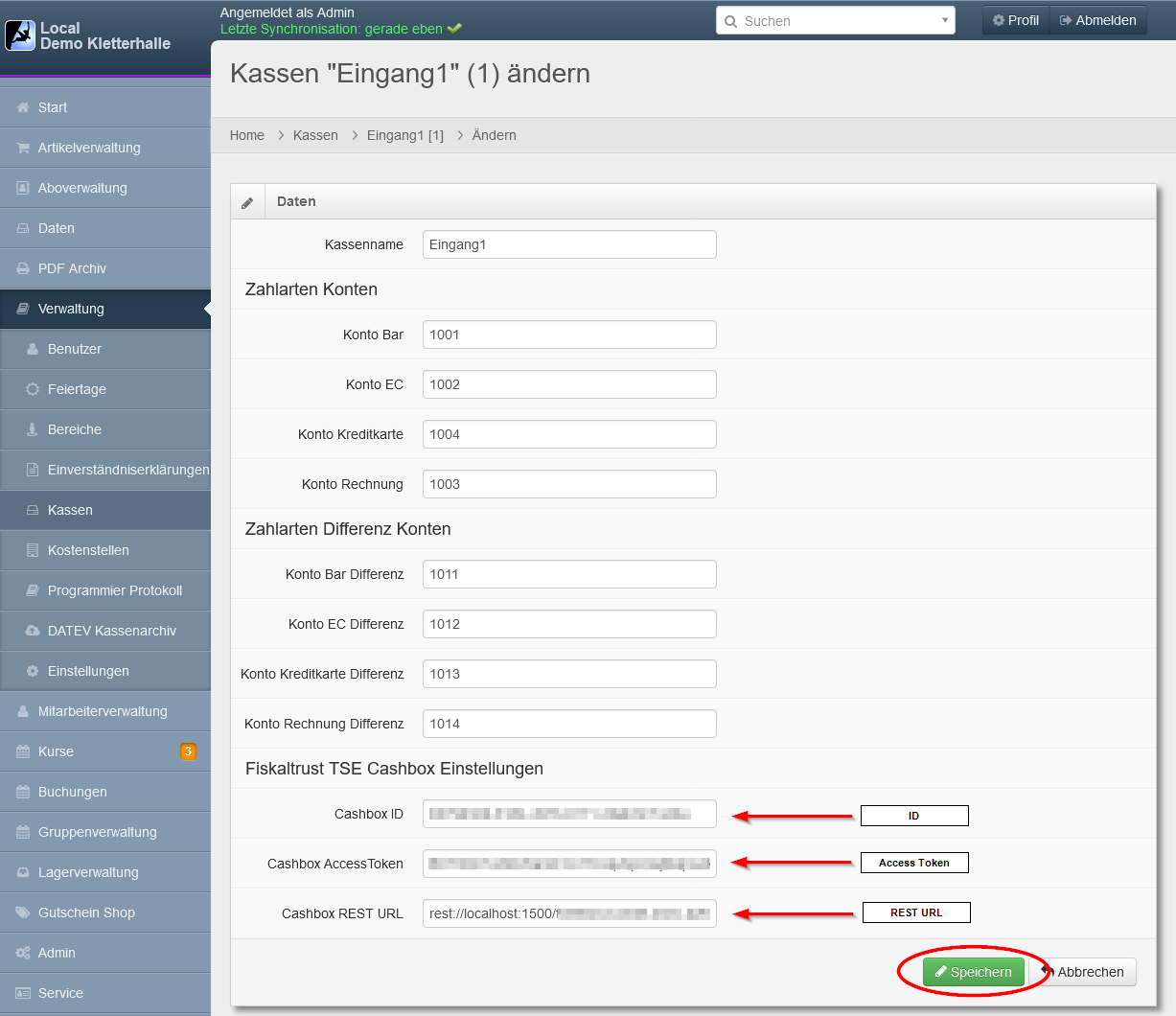Click the Start home icon in sidebar
1176x1016 pixels.
pos(23,107)
